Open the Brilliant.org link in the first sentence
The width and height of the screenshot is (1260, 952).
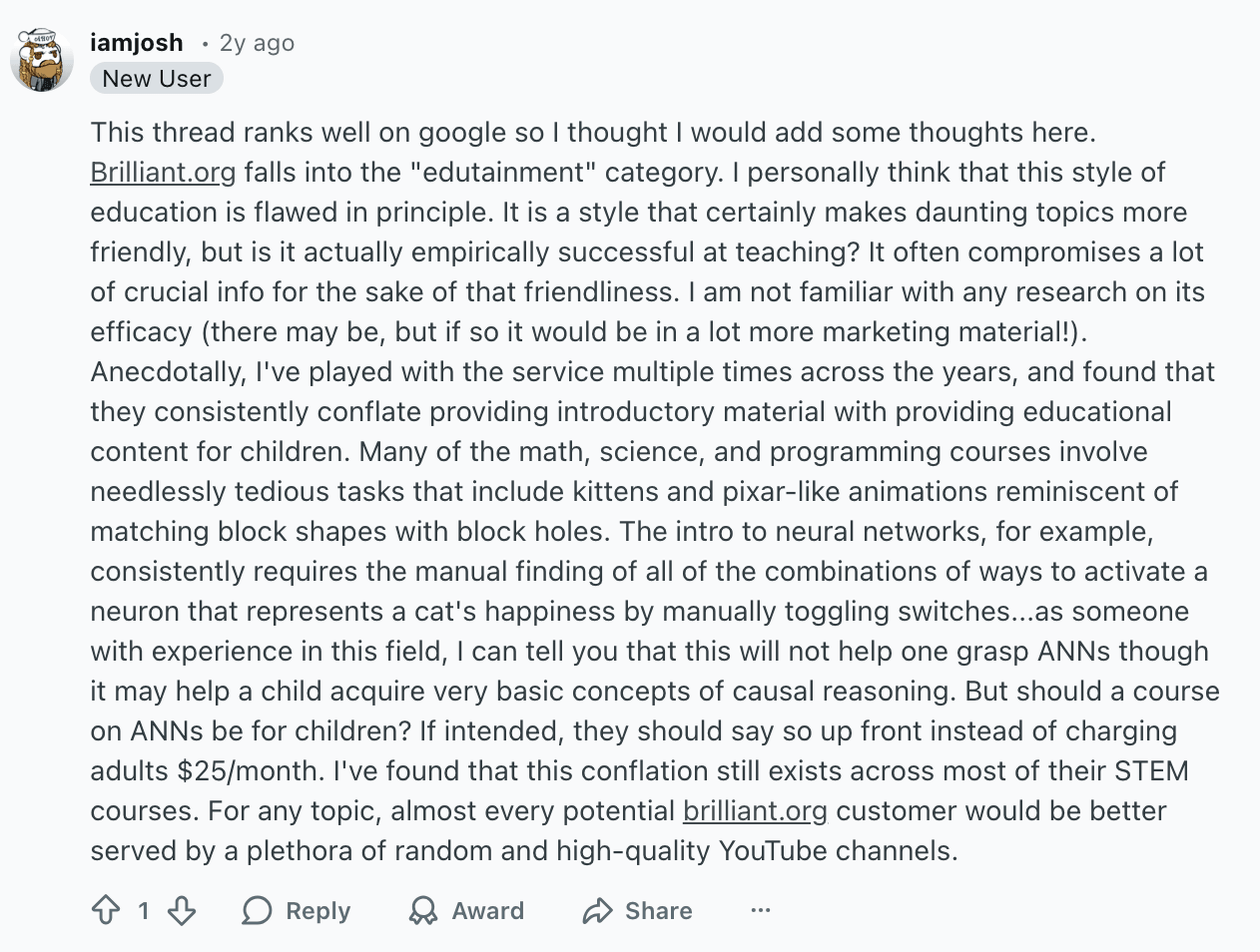(162, 172)
